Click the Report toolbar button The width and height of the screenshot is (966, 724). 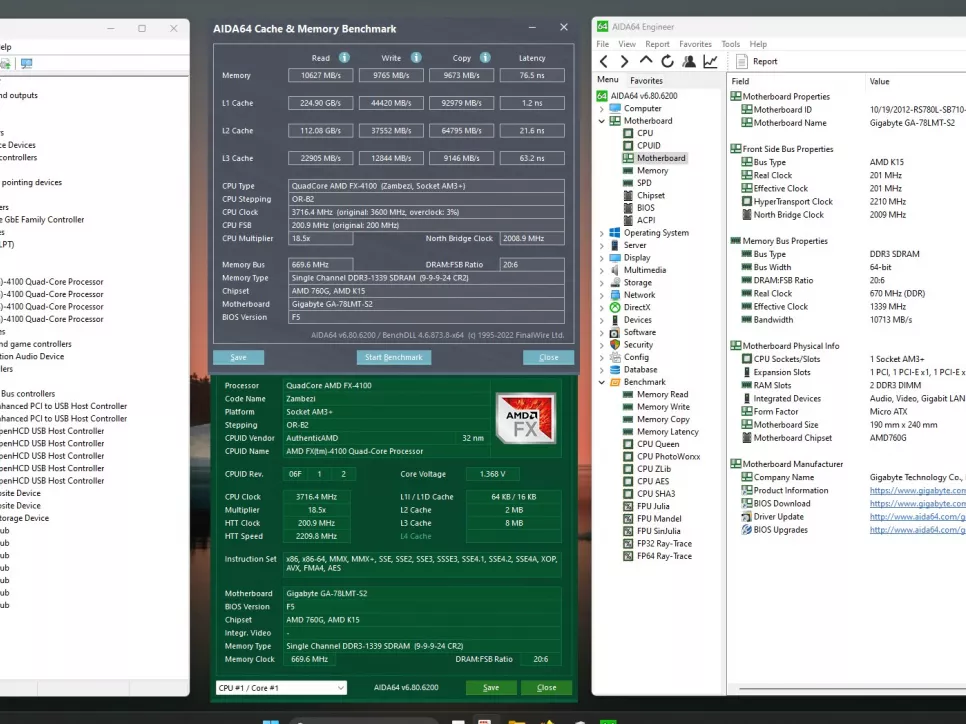click(x=757, y=61)
